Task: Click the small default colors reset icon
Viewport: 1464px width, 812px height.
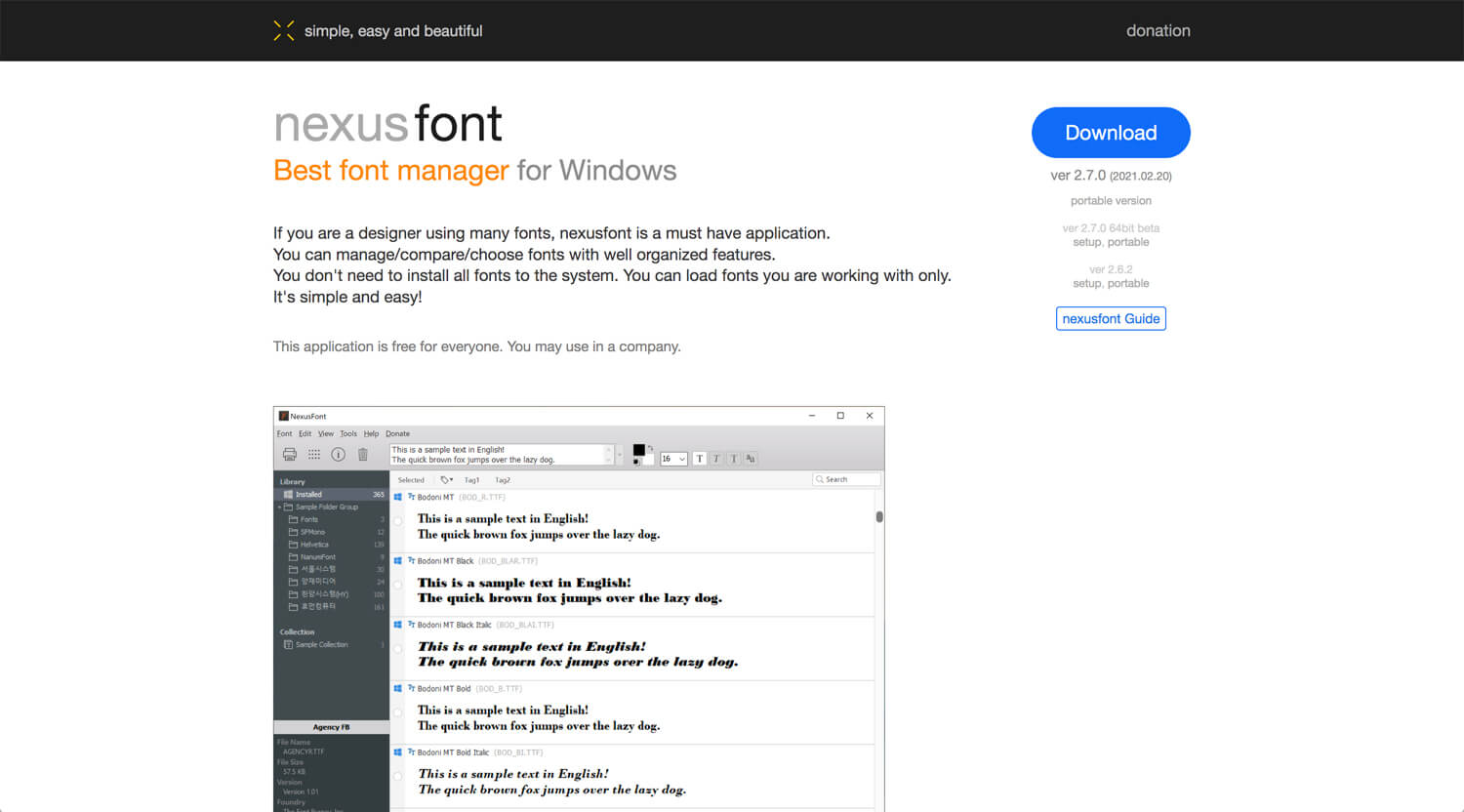Action: tap(636, 462)
